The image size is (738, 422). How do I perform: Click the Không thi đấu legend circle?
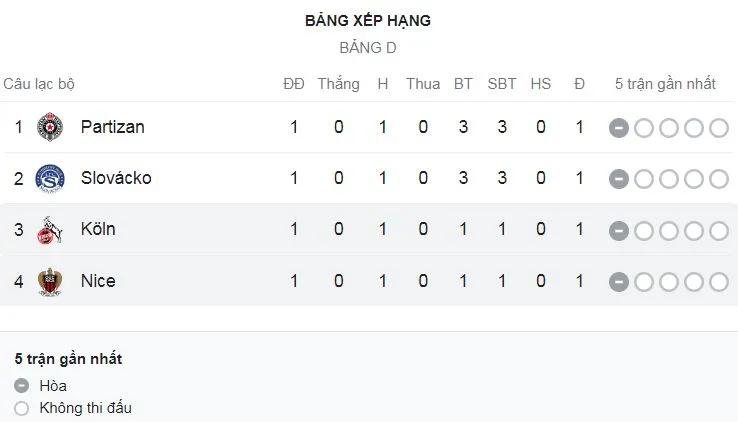pos(22,408)
